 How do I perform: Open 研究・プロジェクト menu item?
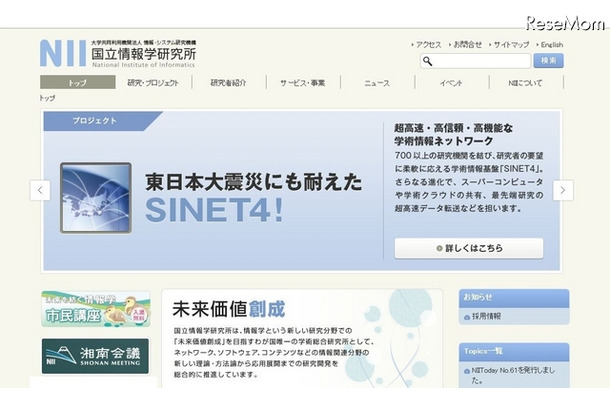point(153,82)
